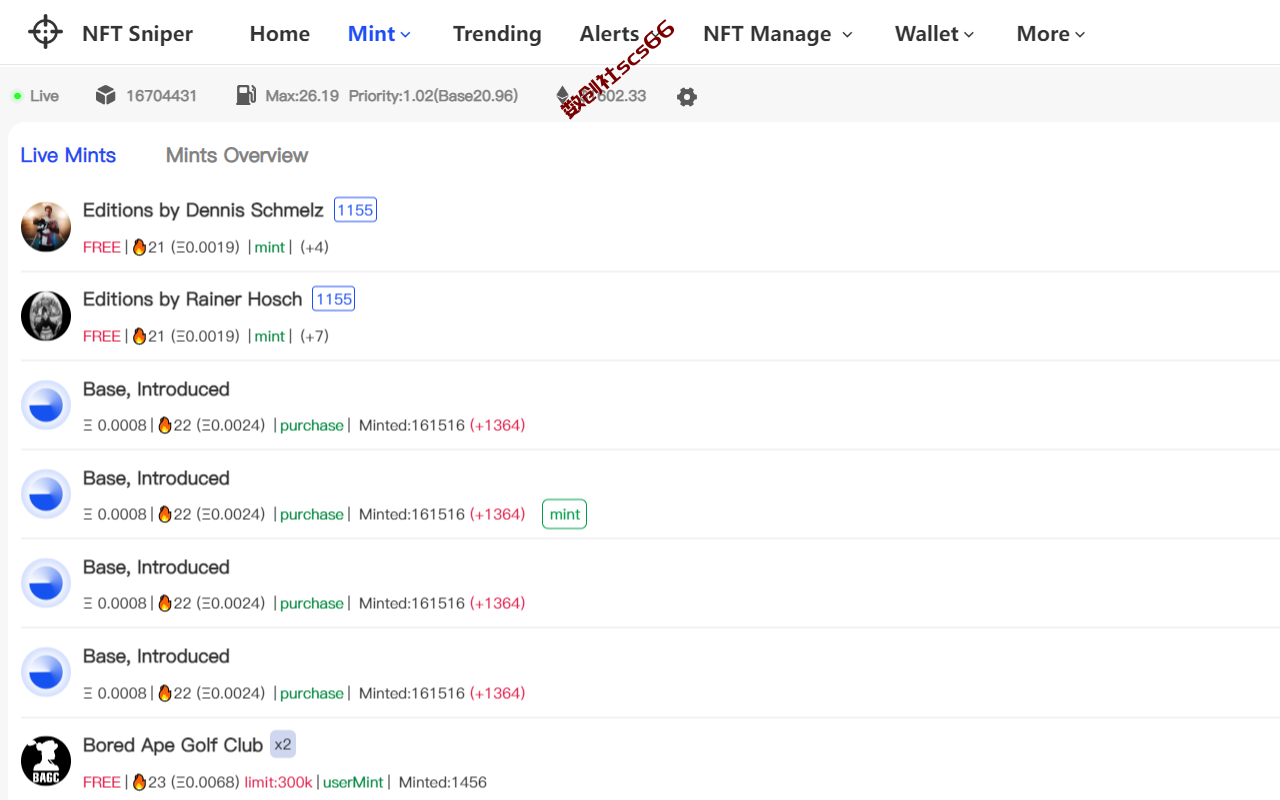This screenshot has height=800, width=1280.
Task: Click fire icon in Rainer Hosch row
Action: [139, 336]
